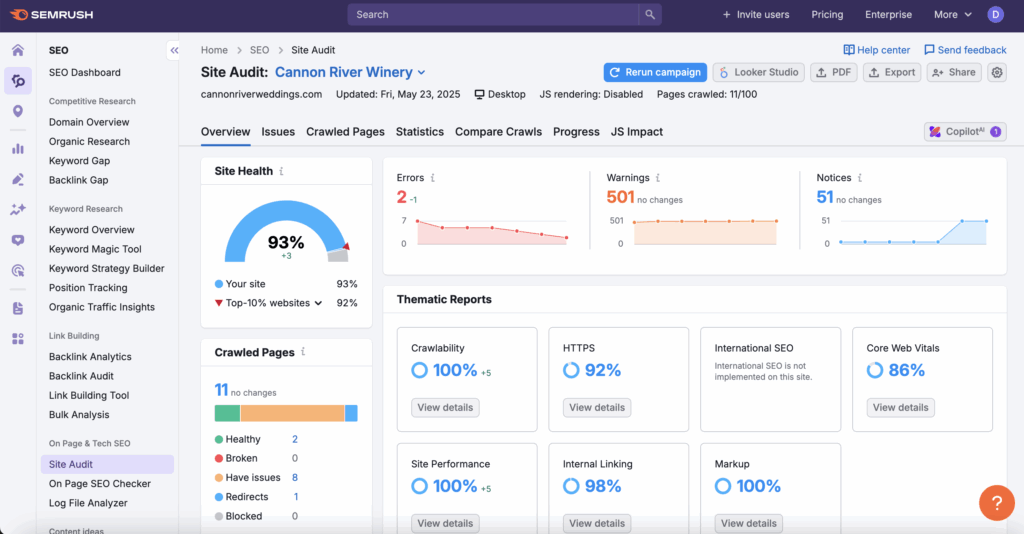Open the Pricing link
1024x534 pixels.
point(827,14)
